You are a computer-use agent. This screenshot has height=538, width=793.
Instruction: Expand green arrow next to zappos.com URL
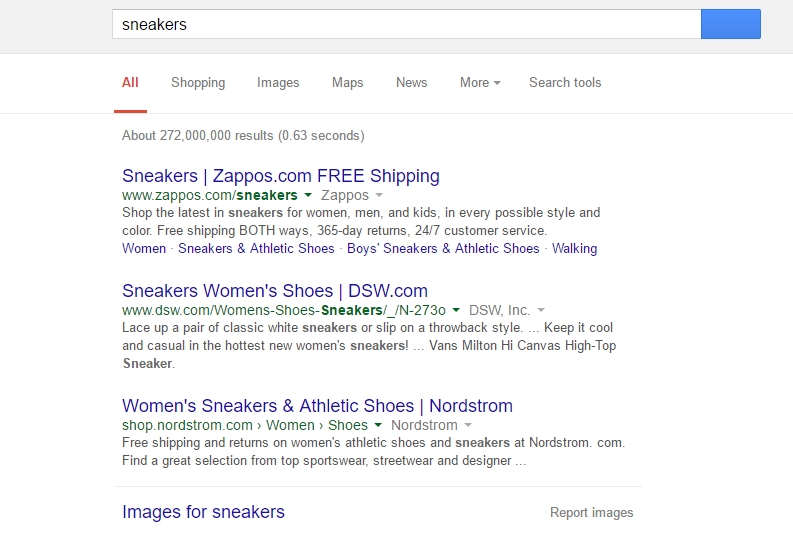coord(308,195)
